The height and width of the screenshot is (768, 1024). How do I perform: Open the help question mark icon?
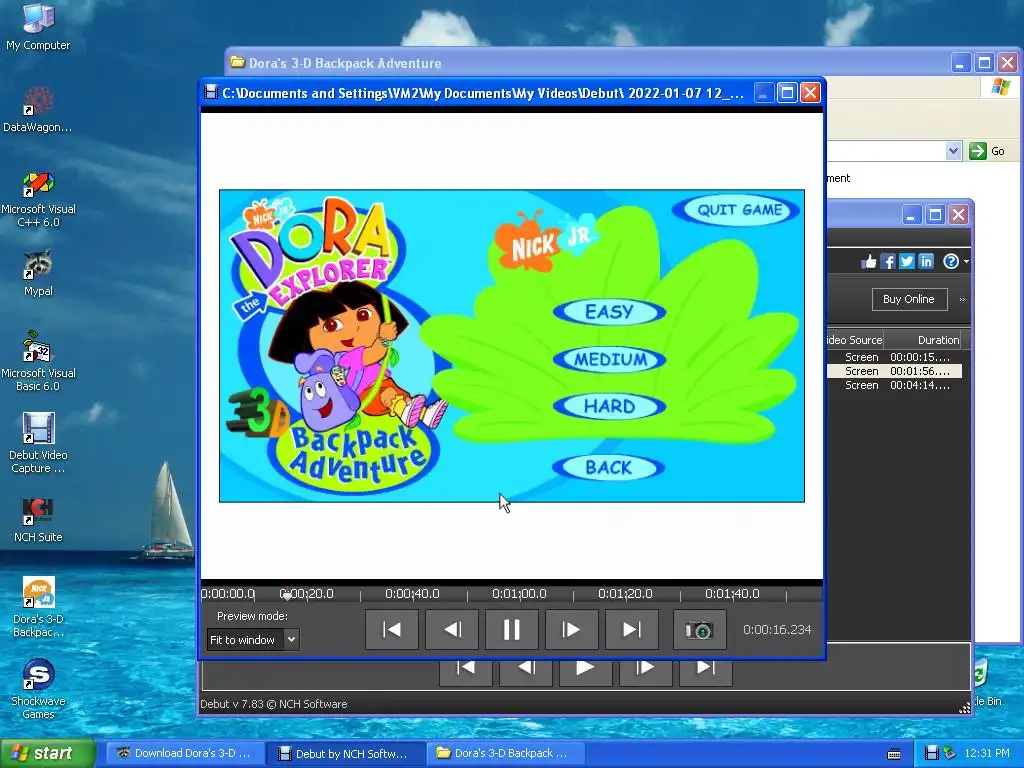pyautogui.click(x=951, y=261)
